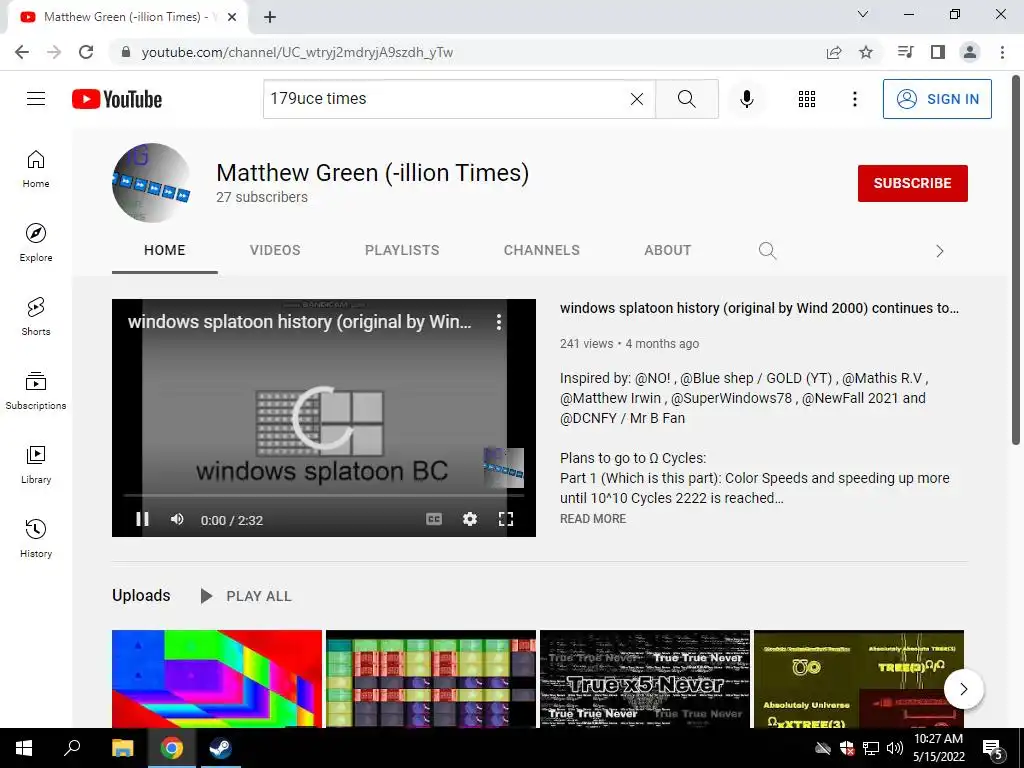This screenshot has width=1024, height=768.
Task: Open File Explorer from the taskbar
Action: coord(122,748)
